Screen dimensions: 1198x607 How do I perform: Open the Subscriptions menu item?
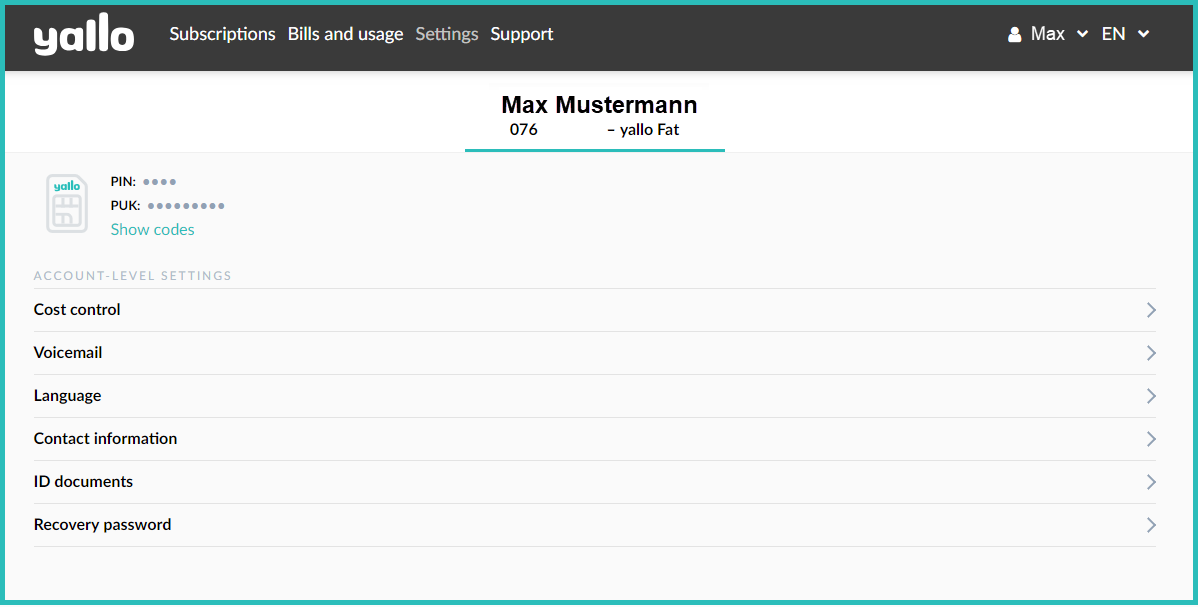[222, 34]
